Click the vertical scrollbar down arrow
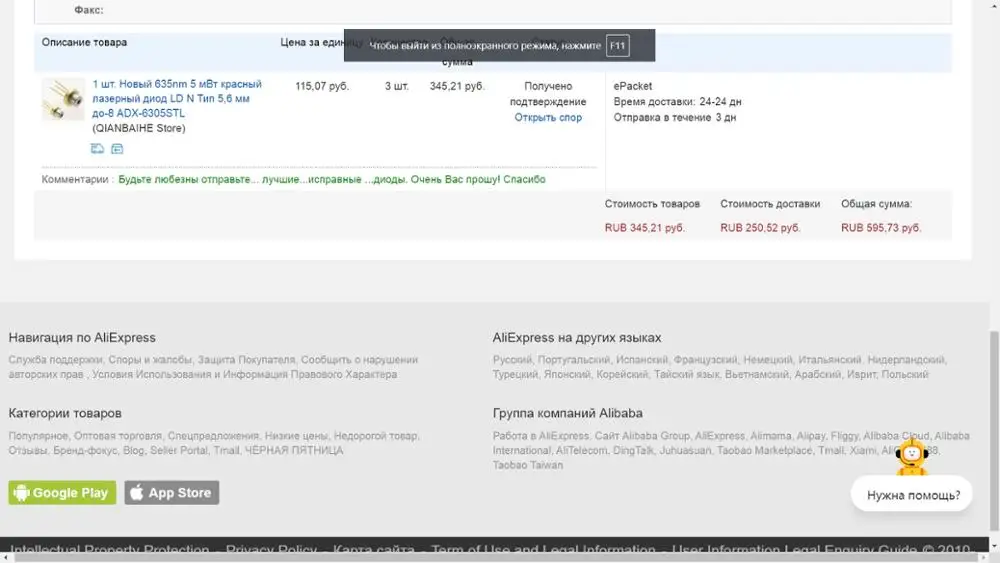 [x=994, y=546]
